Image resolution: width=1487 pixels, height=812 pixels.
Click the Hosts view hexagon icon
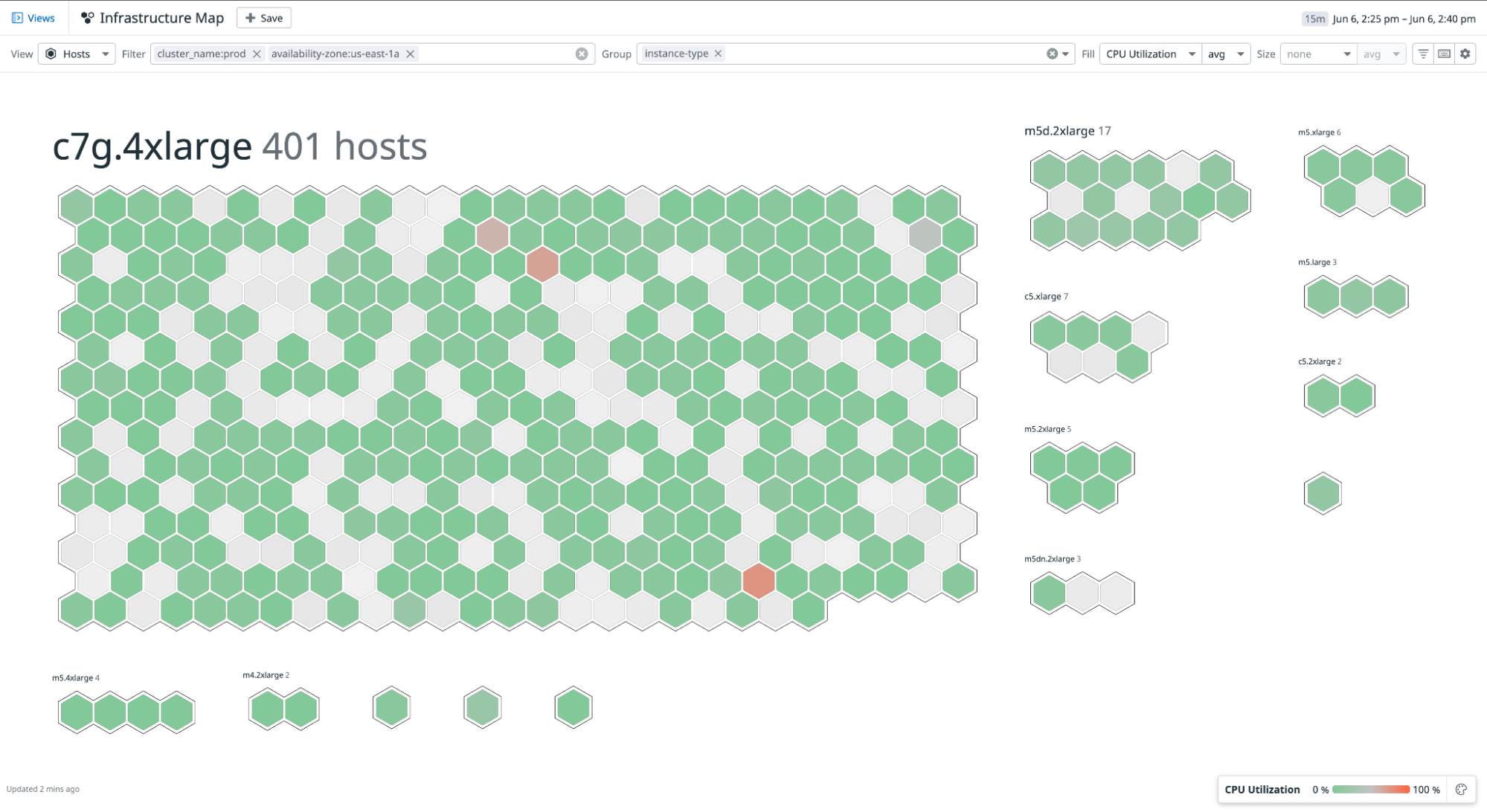pyautogui.click(x=49, y=54)
